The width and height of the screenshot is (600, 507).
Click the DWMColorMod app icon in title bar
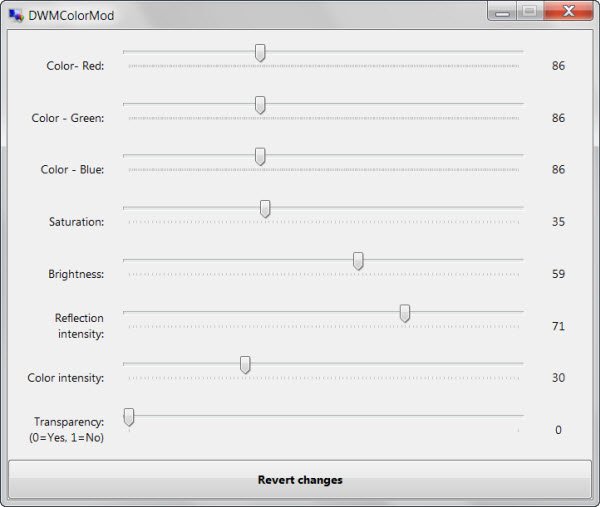(x=16, y=16)
